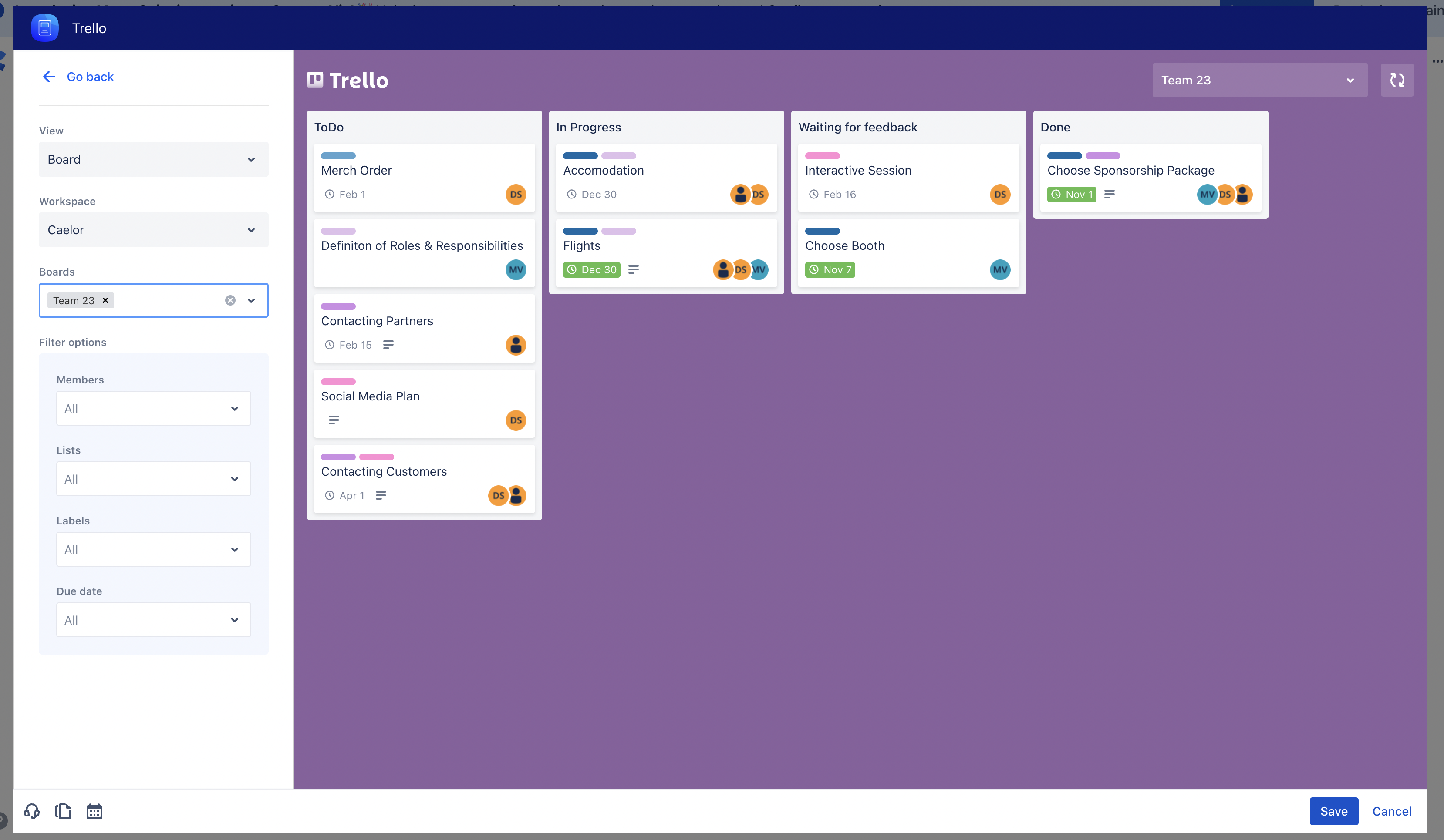Click the Trello logo on the board

(348, 80)
